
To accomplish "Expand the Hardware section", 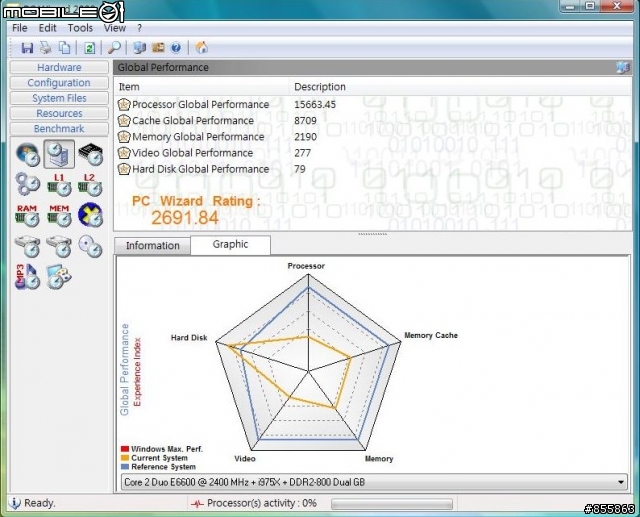I will tap(59, 67).
